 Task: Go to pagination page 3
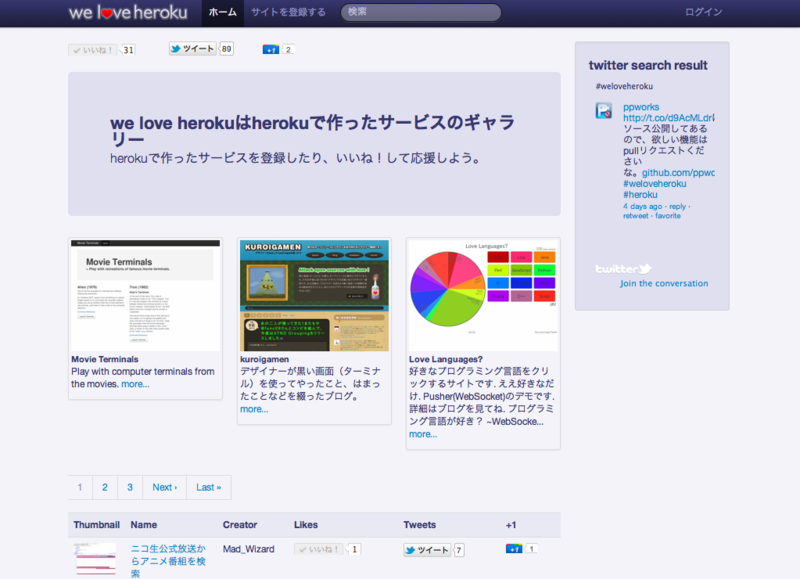click(x=130, y=487)
